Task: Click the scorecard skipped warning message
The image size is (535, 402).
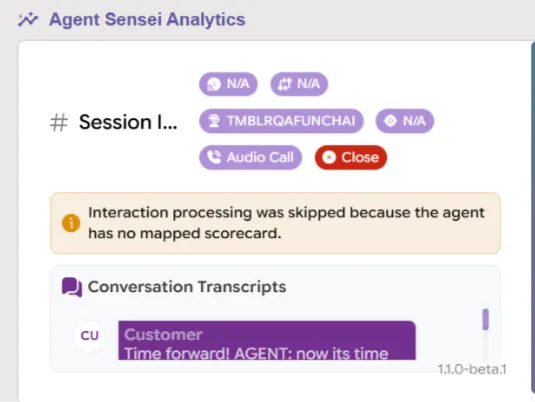Action: 286,223
